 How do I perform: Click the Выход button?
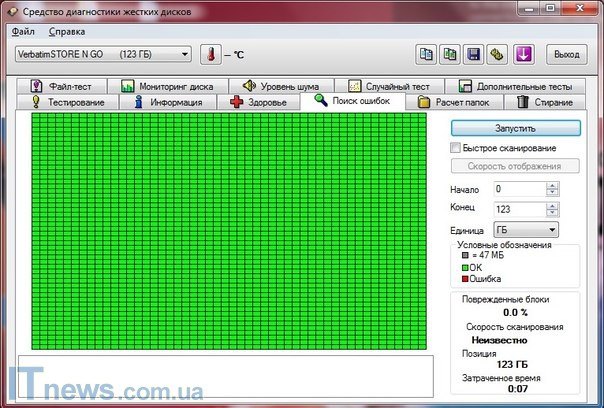point(566,54)
